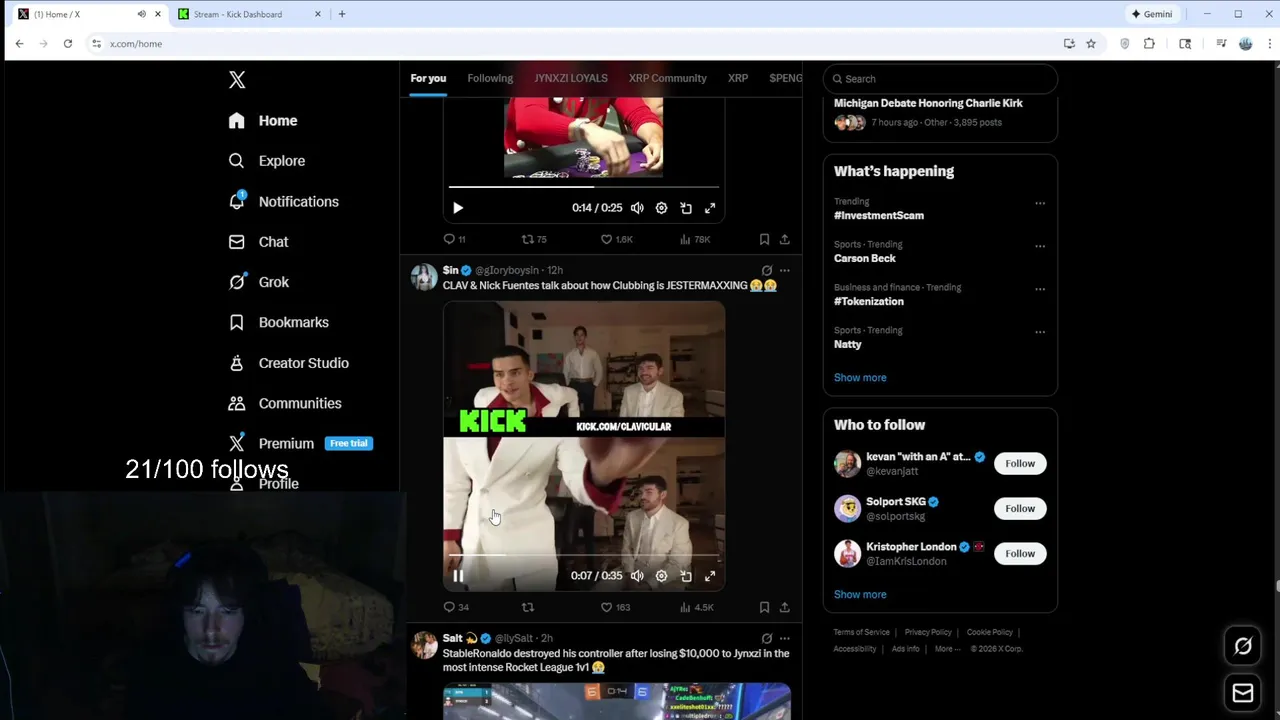Image resolution: width=1280 pixels, height=720 pixels.
Task: Bookmark Sin's post
Action: coord(764,607)
